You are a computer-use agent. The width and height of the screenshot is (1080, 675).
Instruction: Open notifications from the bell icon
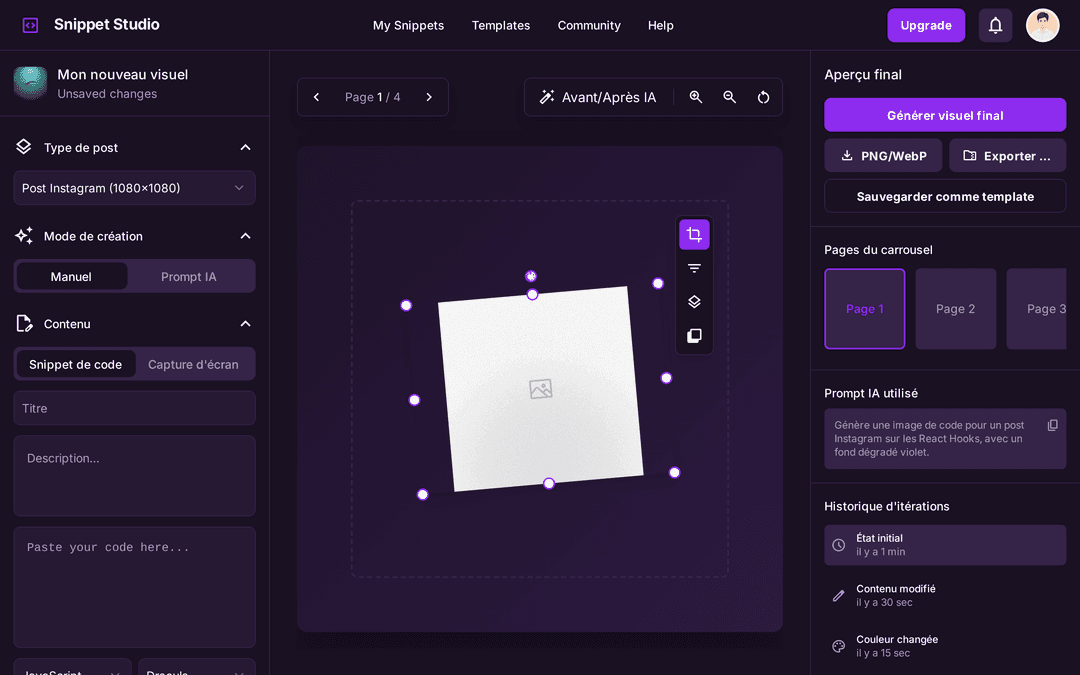coord(995,24)
